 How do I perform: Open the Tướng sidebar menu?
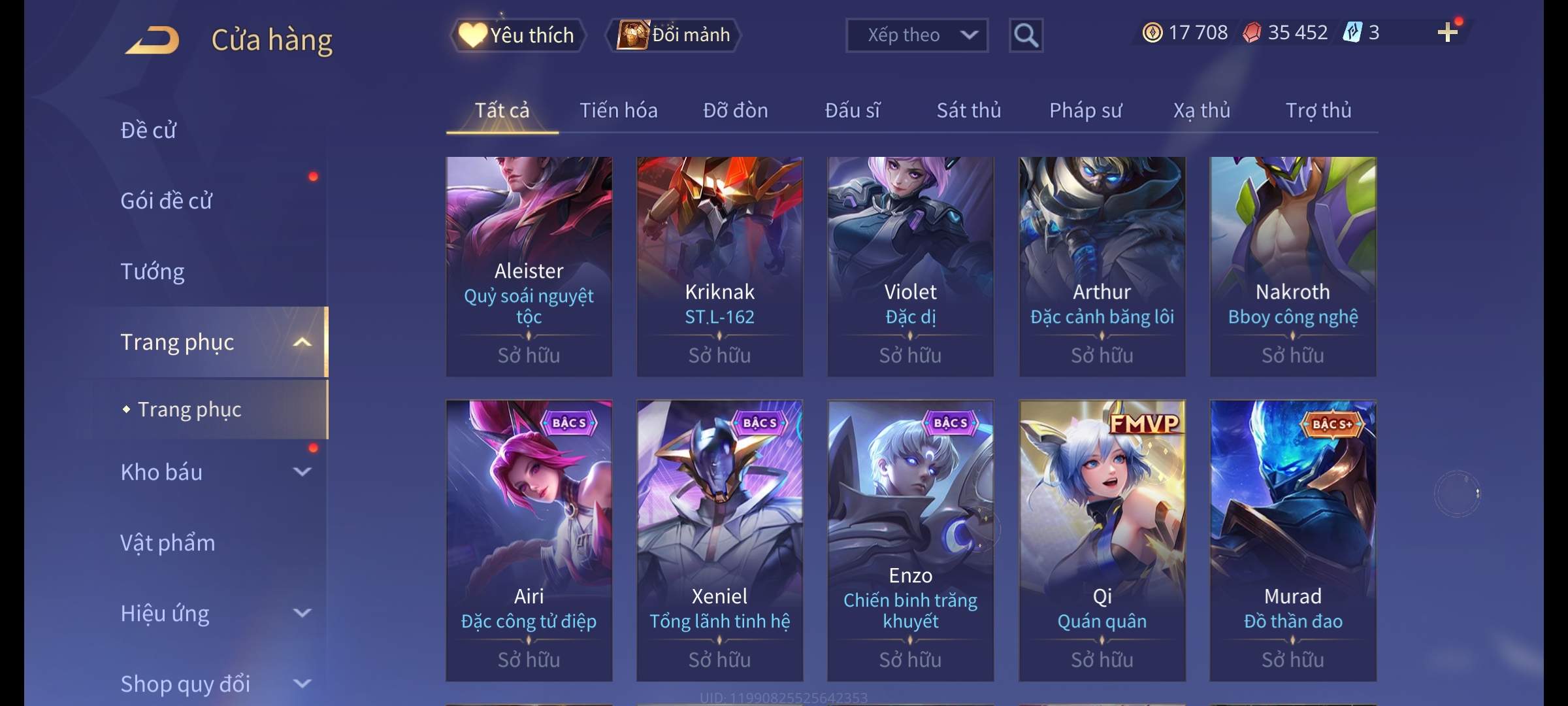click(152, 271)
